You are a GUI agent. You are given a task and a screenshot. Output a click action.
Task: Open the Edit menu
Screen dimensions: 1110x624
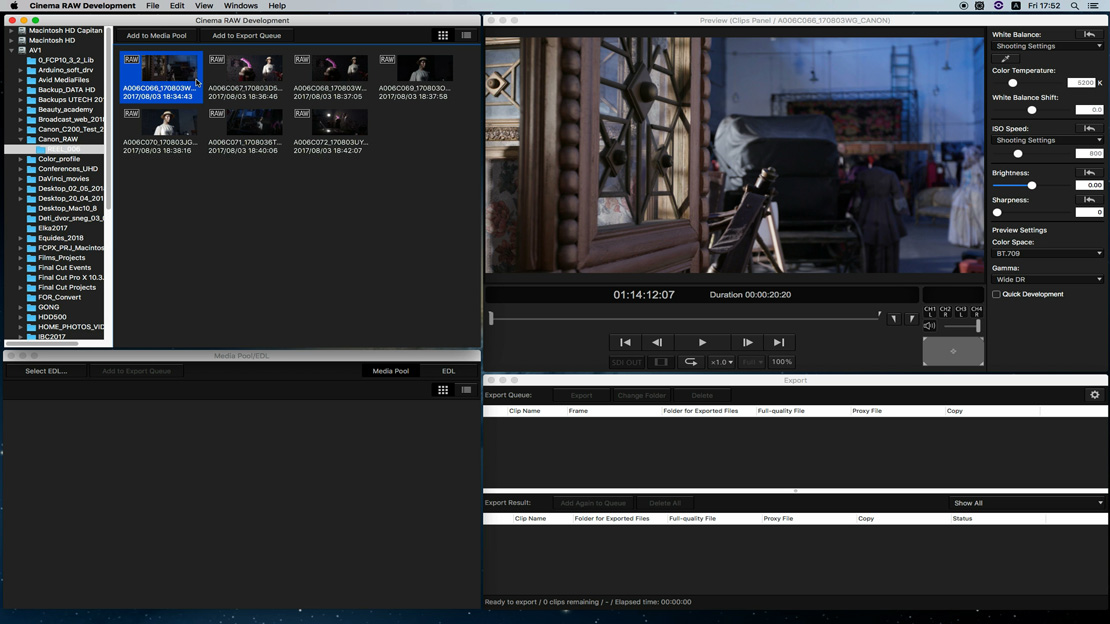point(177,6)
